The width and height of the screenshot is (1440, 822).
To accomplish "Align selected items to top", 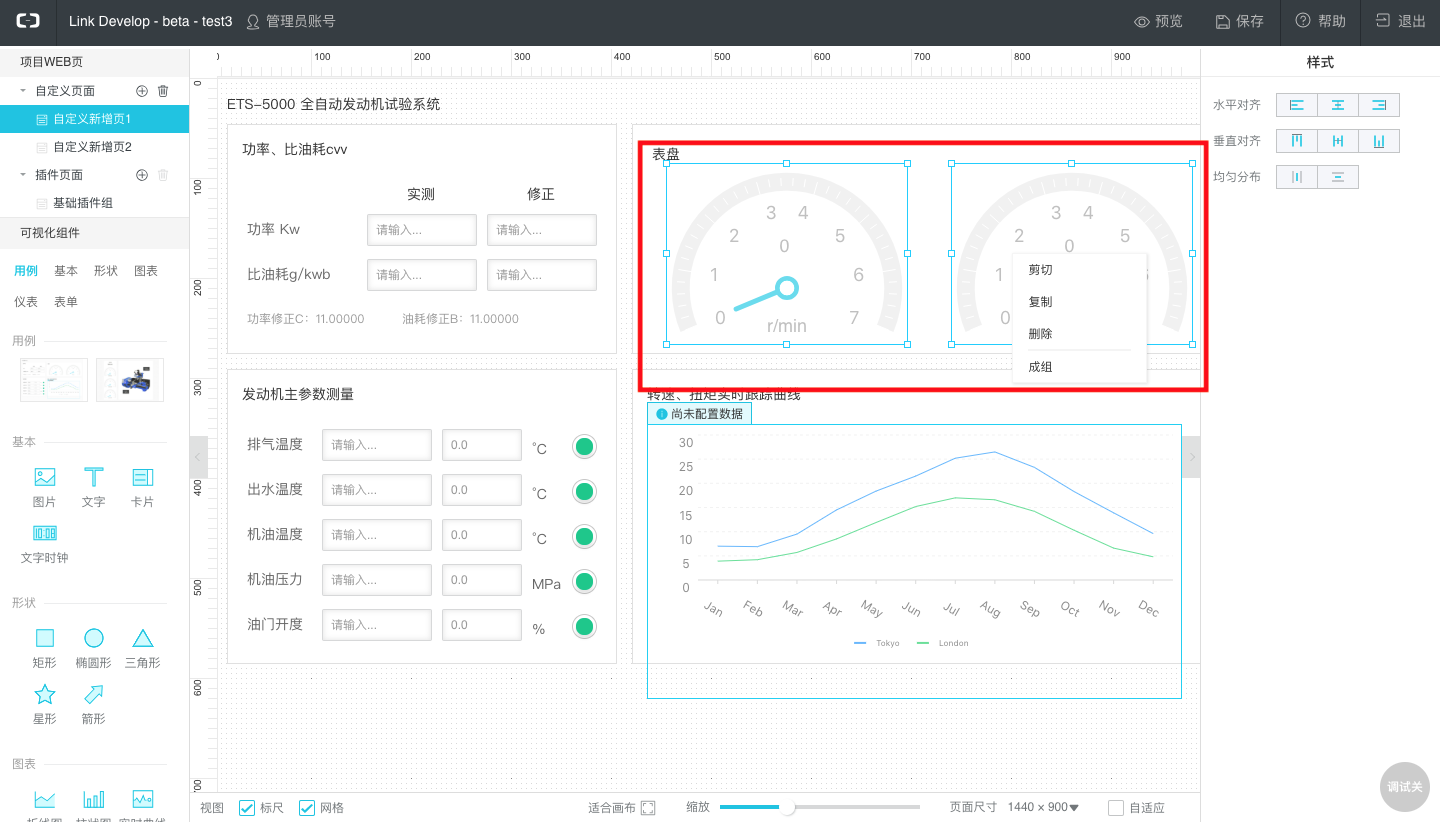I will point(1297,141).
